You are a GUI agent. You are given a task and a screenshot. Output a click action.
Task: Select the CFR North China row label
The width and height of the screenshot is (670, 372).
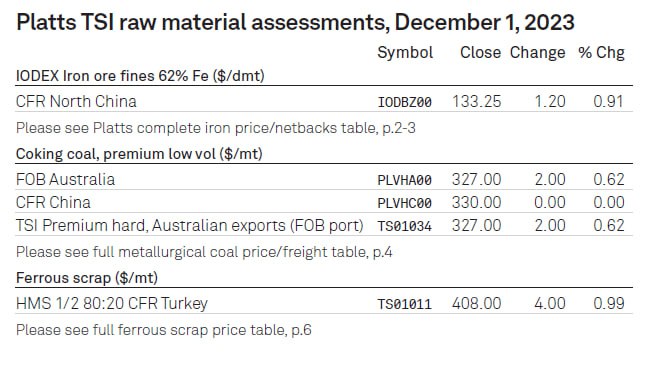tap(76, 102)
